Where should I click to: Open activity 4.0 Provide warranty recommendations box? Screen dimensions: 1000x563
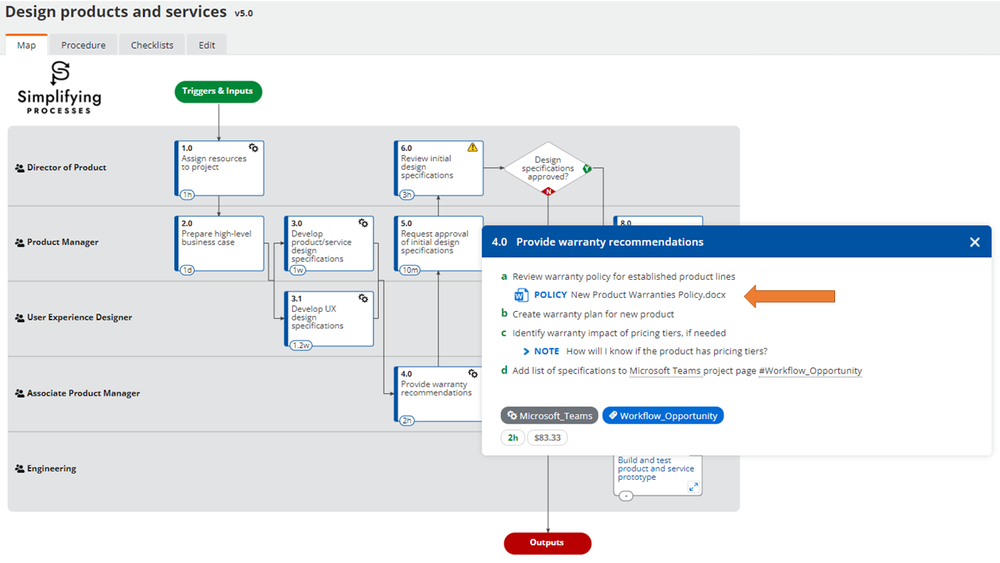439,394
